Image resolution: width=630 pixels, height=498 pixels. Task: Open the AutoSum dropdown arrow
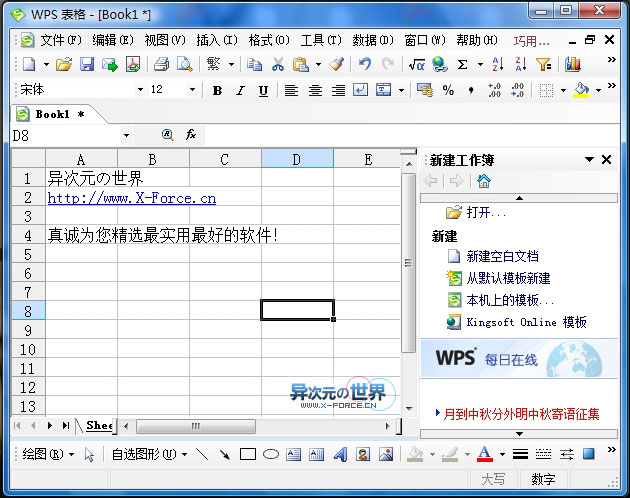pyautogui.click(x=480, y=64)
